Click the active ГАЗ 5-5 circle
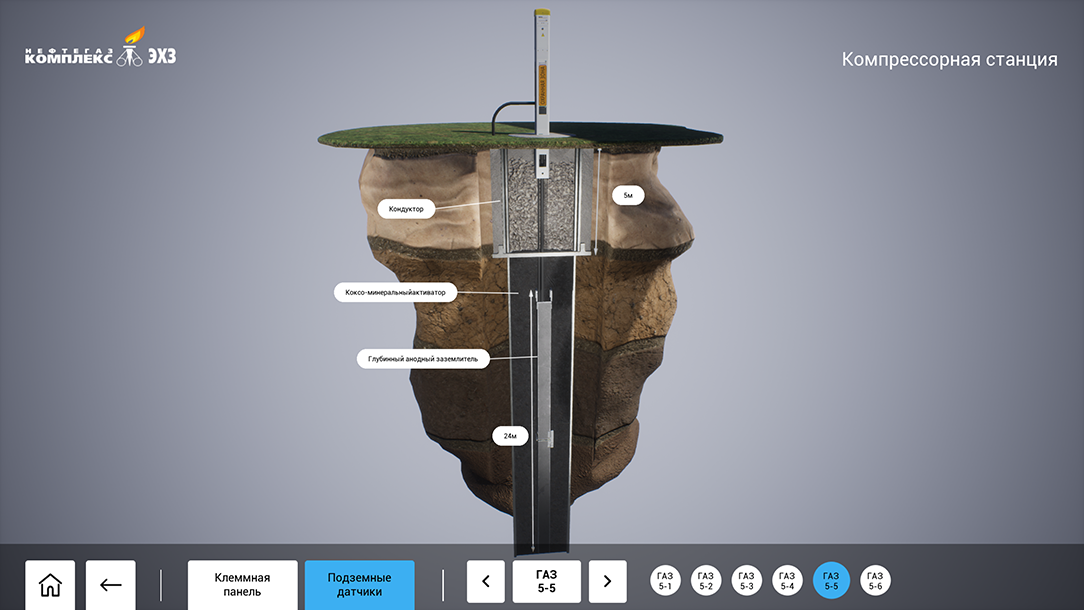 (831, 580)
